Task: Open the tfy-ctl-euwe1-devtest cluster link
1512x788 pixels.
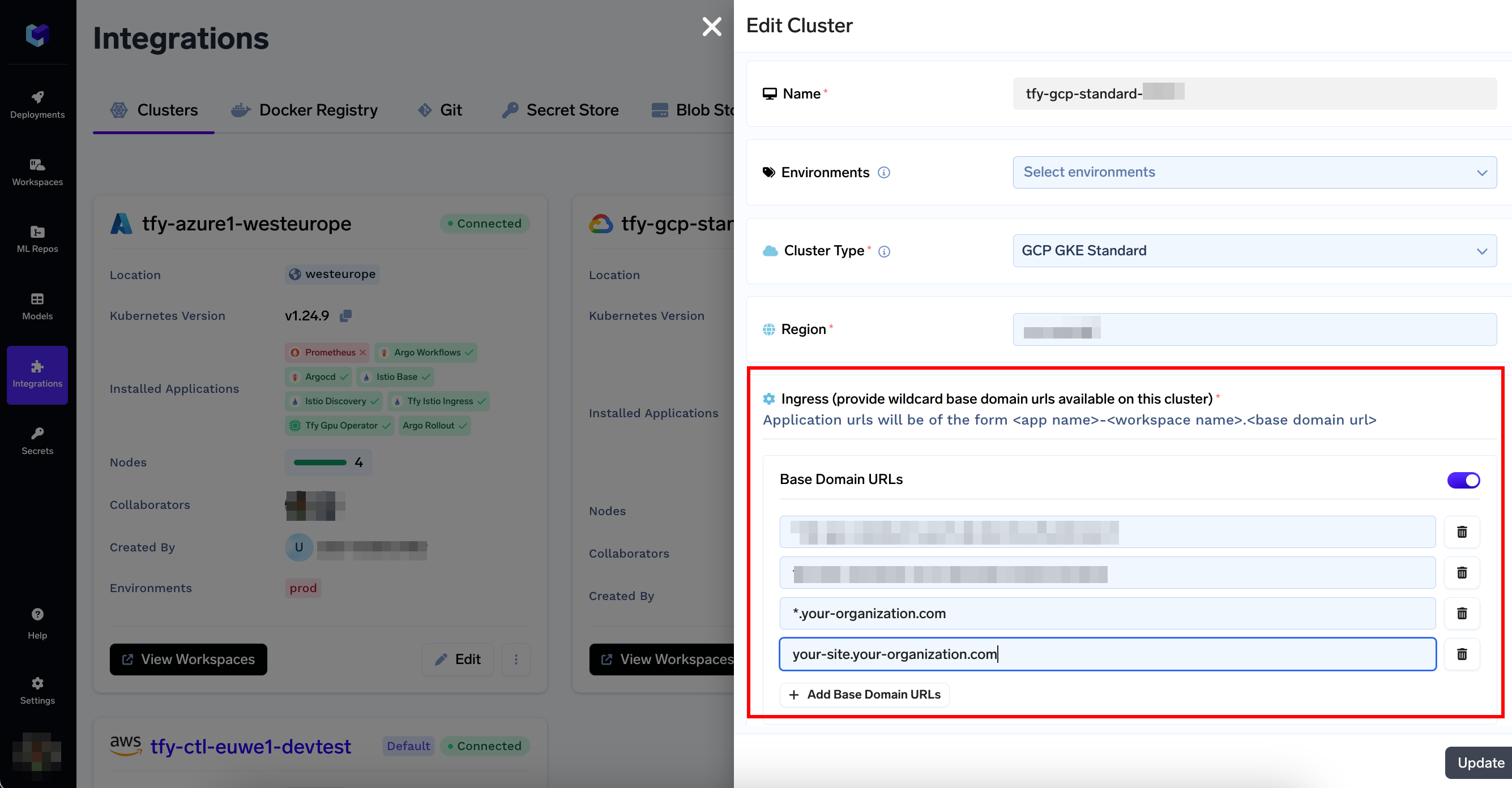Action: (x=251, y=746)
